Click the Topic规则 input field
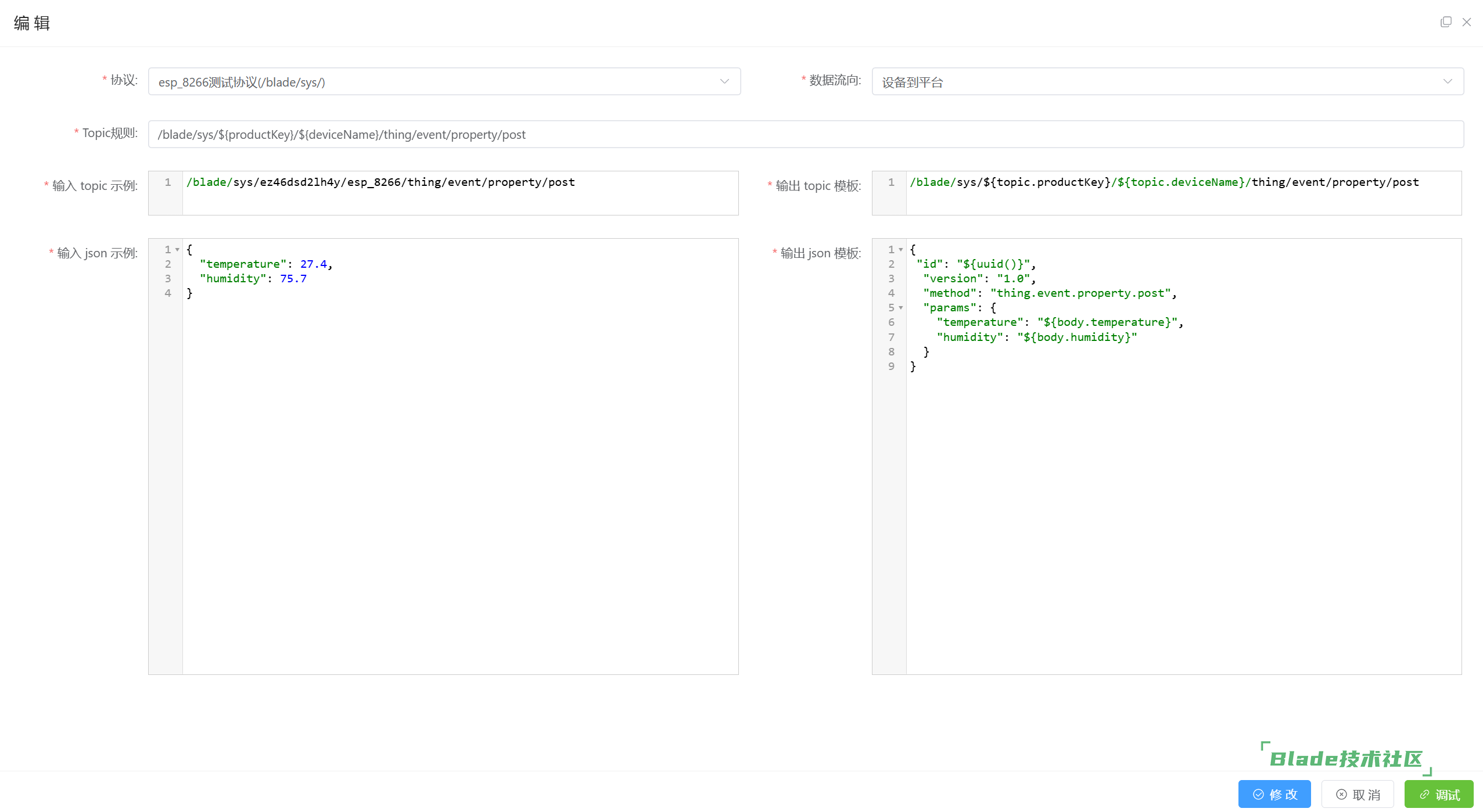The width and height of the screenshot is (1483, 812). click(x=806, y=134)
